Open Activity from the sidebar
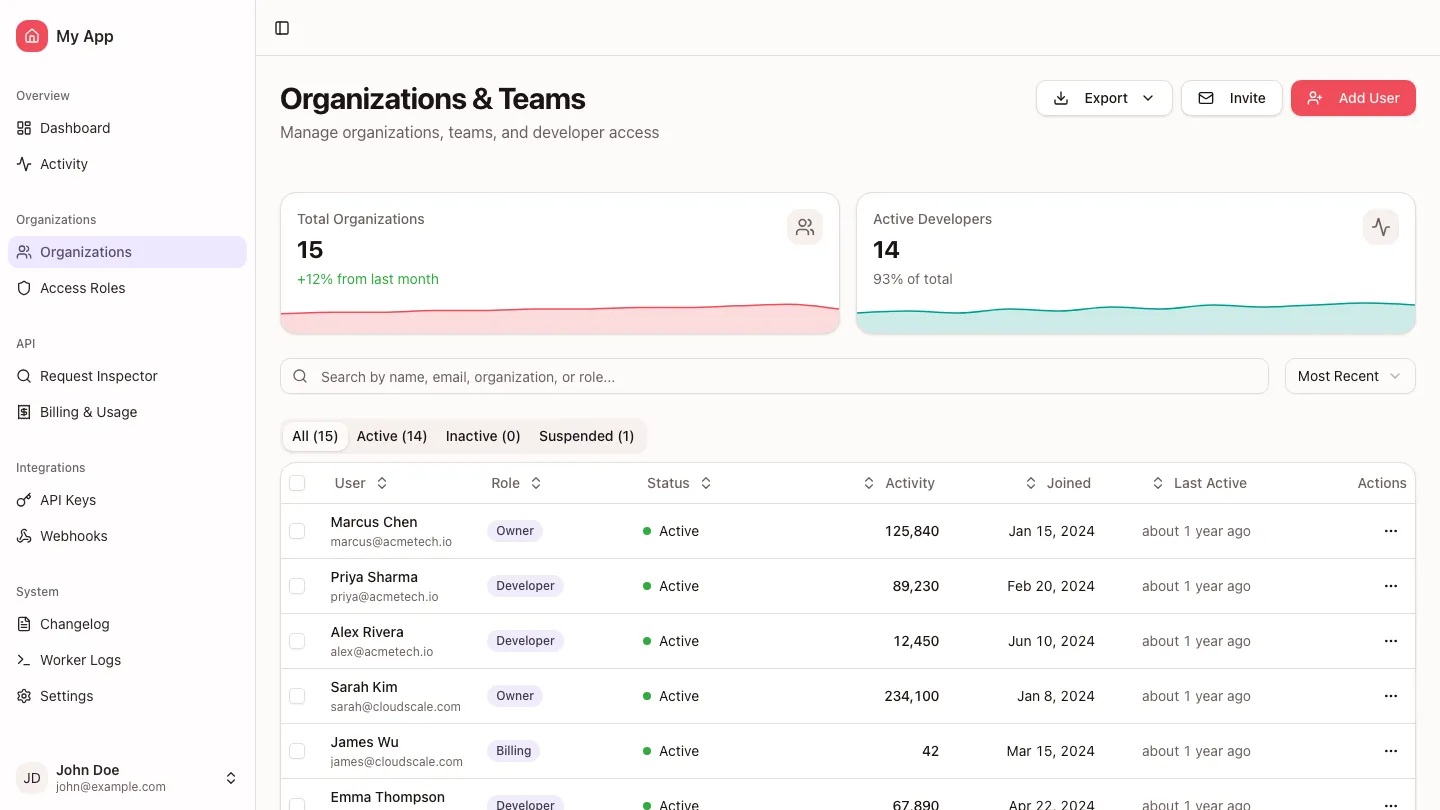 64,164
